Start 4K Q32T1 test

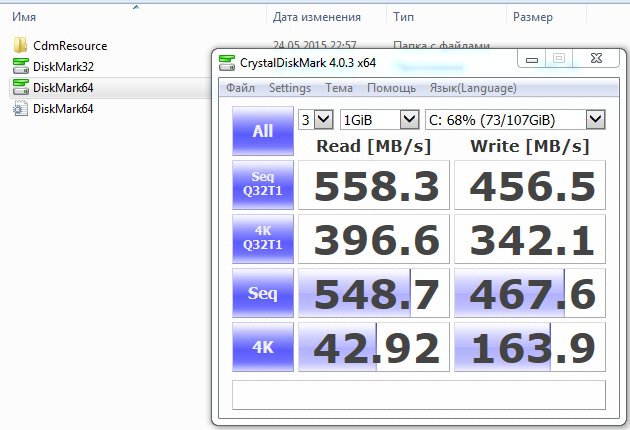tap(263, 239)
